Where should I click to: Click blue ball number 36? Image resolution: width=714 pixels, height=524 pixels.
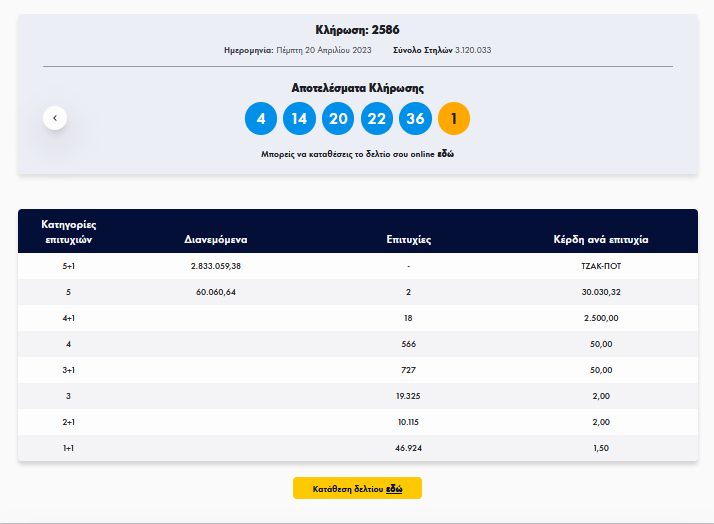[x=415, y=118]
